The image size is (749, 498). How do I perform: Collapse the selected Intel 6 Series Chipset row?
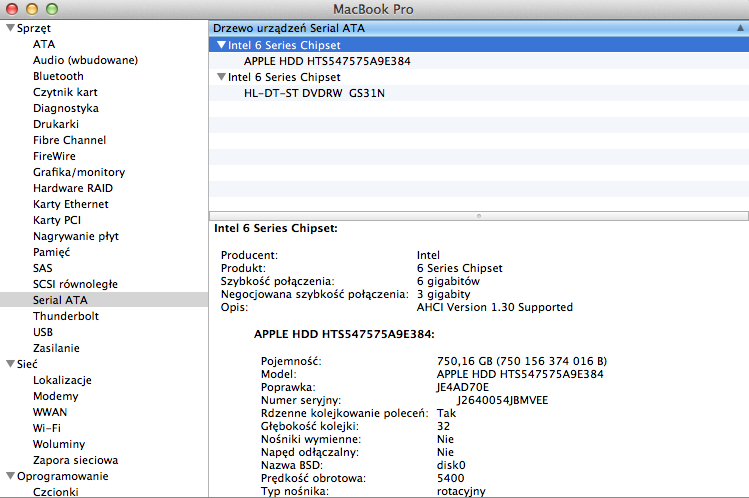point(221,45)
